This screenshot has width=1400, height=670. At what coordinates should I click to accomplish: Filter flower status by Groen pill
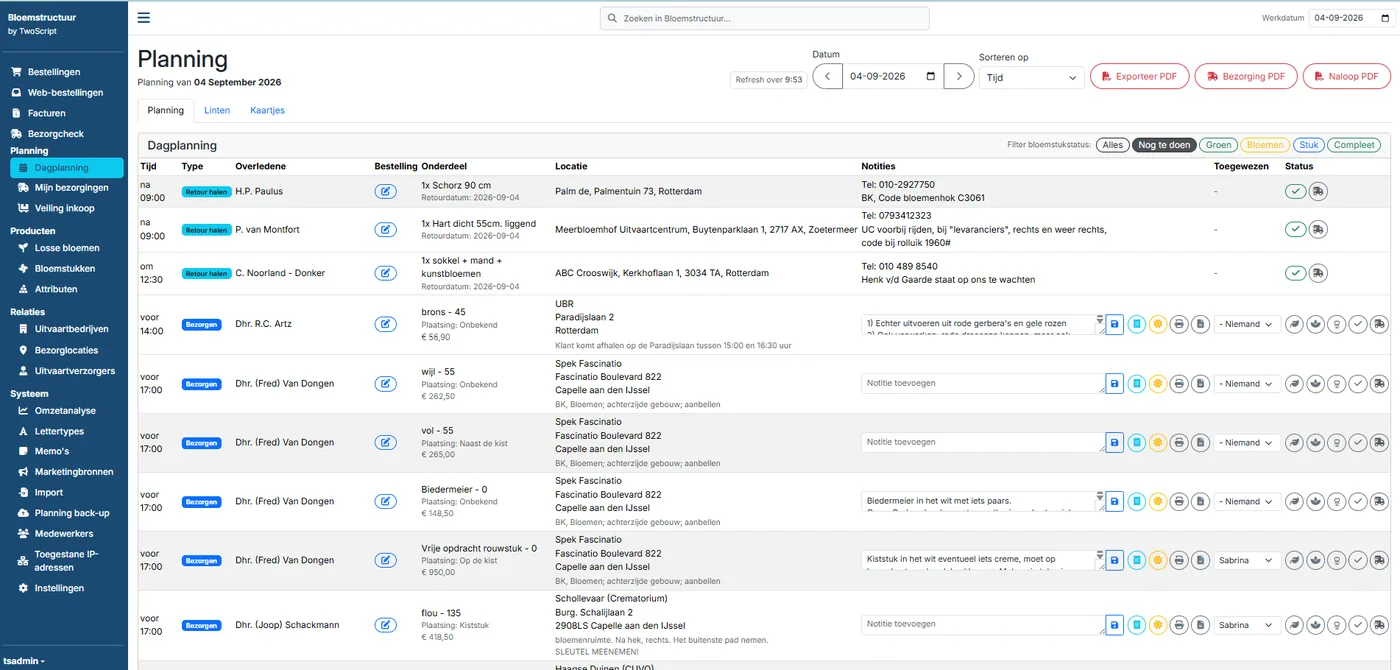1219,145
